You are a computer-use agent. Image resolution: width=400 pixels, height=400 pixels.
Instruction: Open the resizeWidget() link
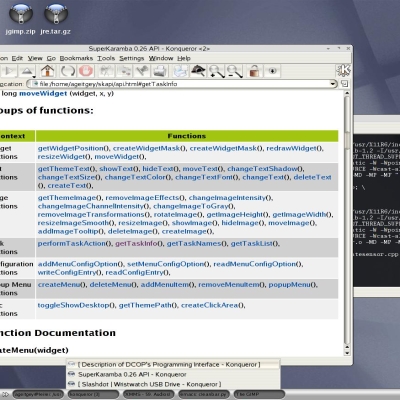pos(64,157)
